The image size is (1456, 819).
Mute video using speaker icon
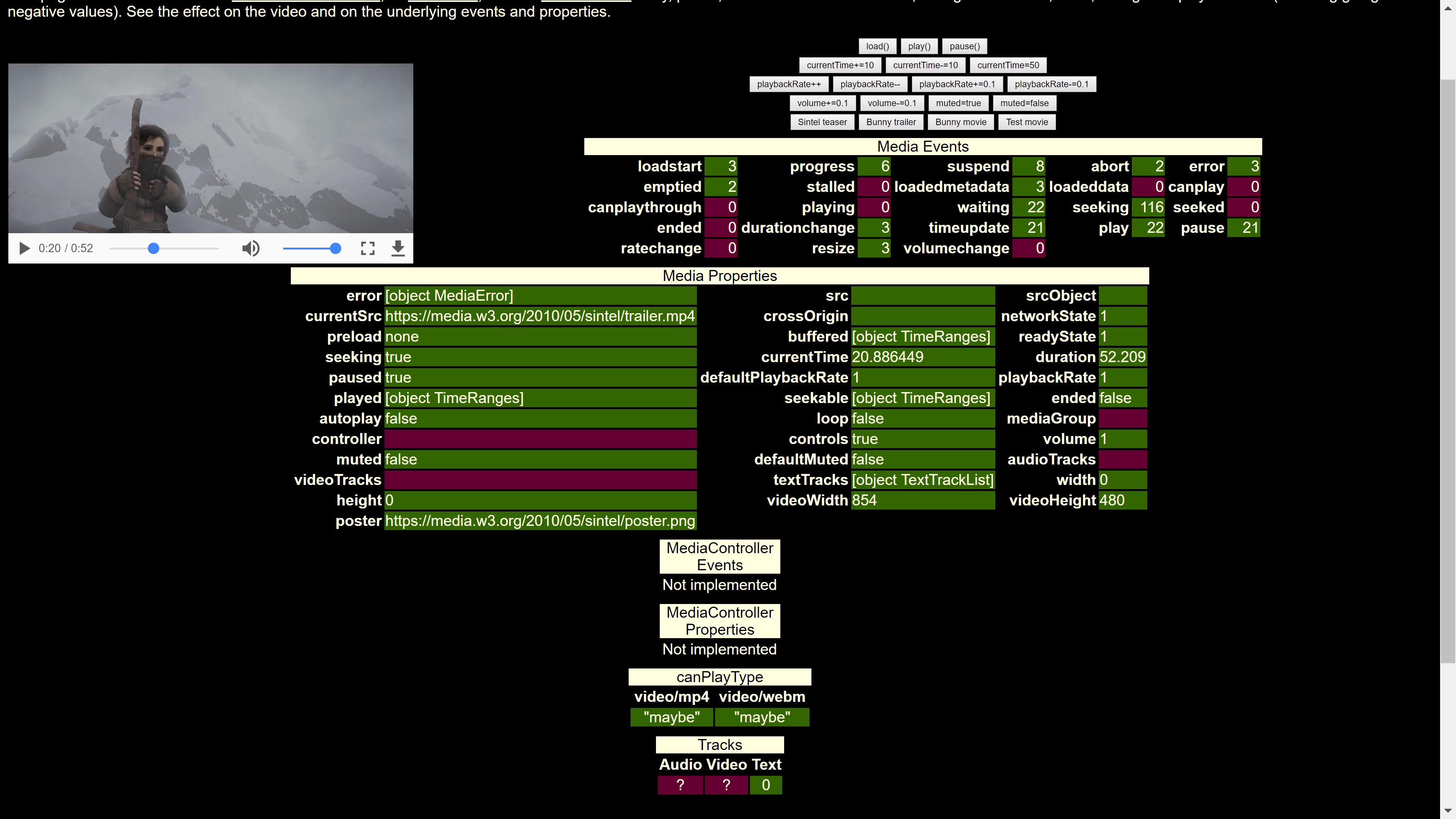[x=250, y=248]
